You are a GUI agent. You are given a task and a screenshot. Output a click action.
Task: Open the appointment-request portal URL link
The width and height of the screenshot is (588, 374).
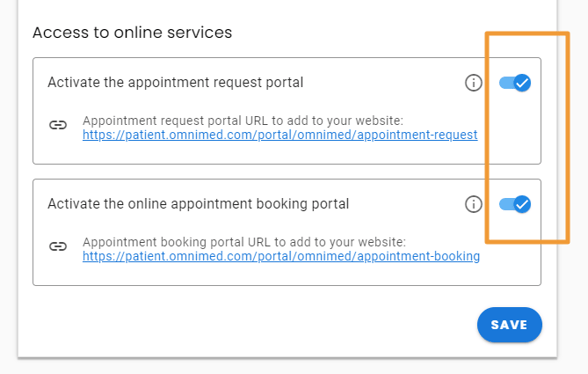[280, 135]
